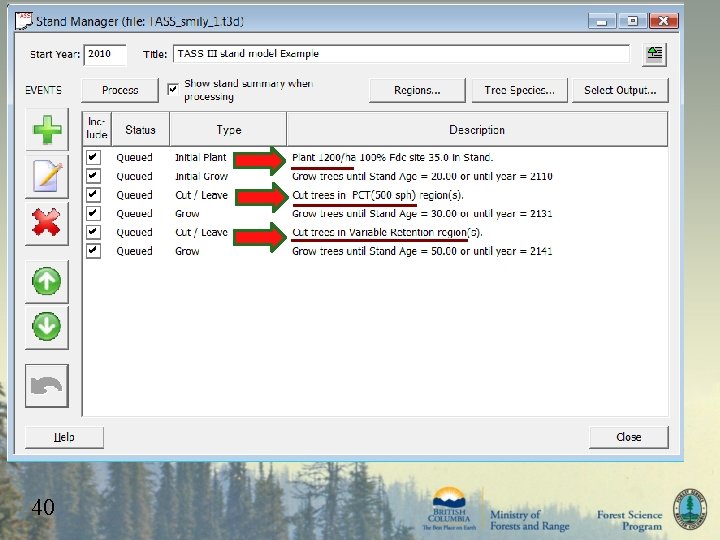Click the 'Initial Grow' type cell
720x540 pixels.
point(201,176)
